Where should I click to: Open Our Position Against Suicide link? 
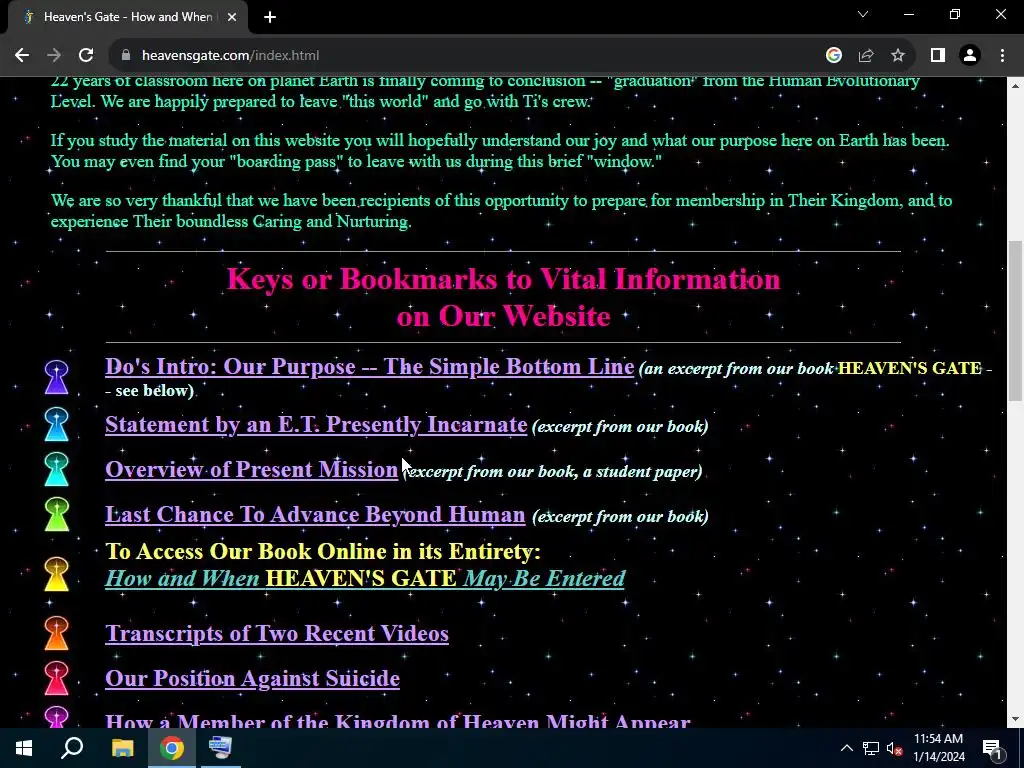click(252, 679)
